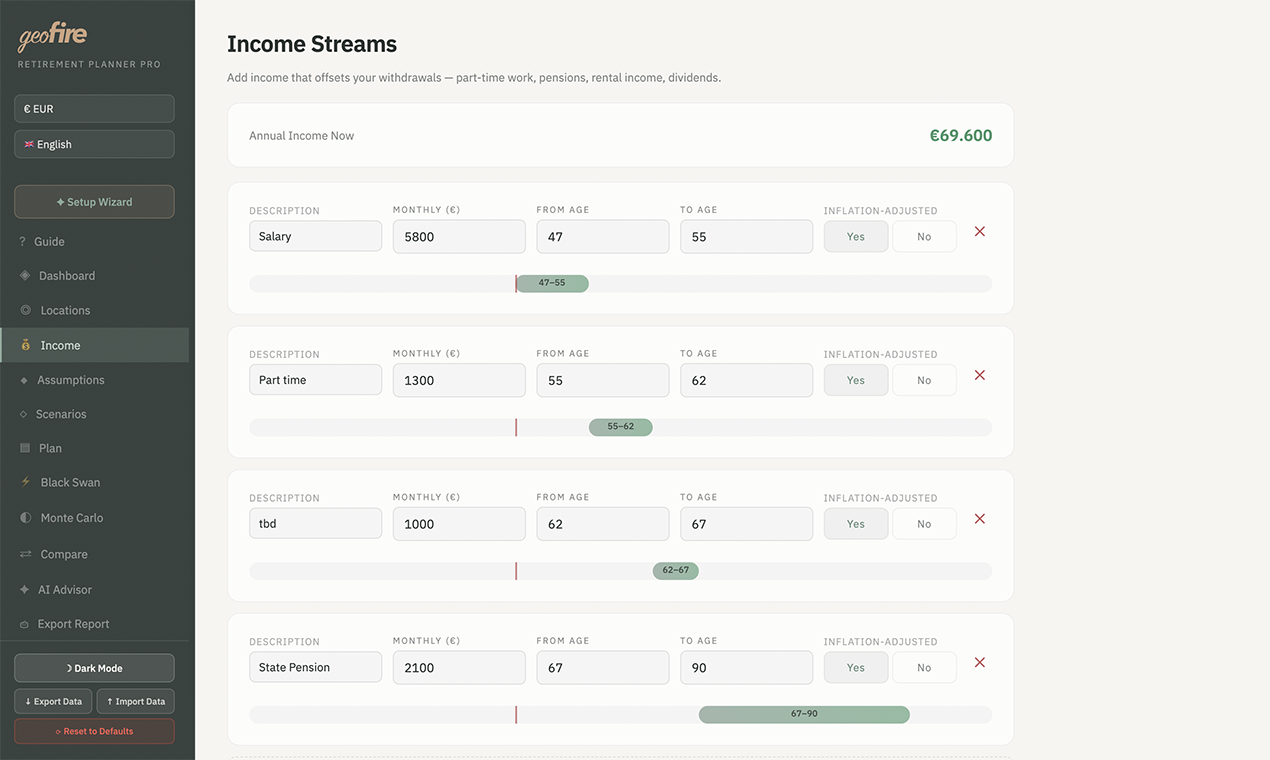Select No for tbd inflation adjustment

pos(924,524)
